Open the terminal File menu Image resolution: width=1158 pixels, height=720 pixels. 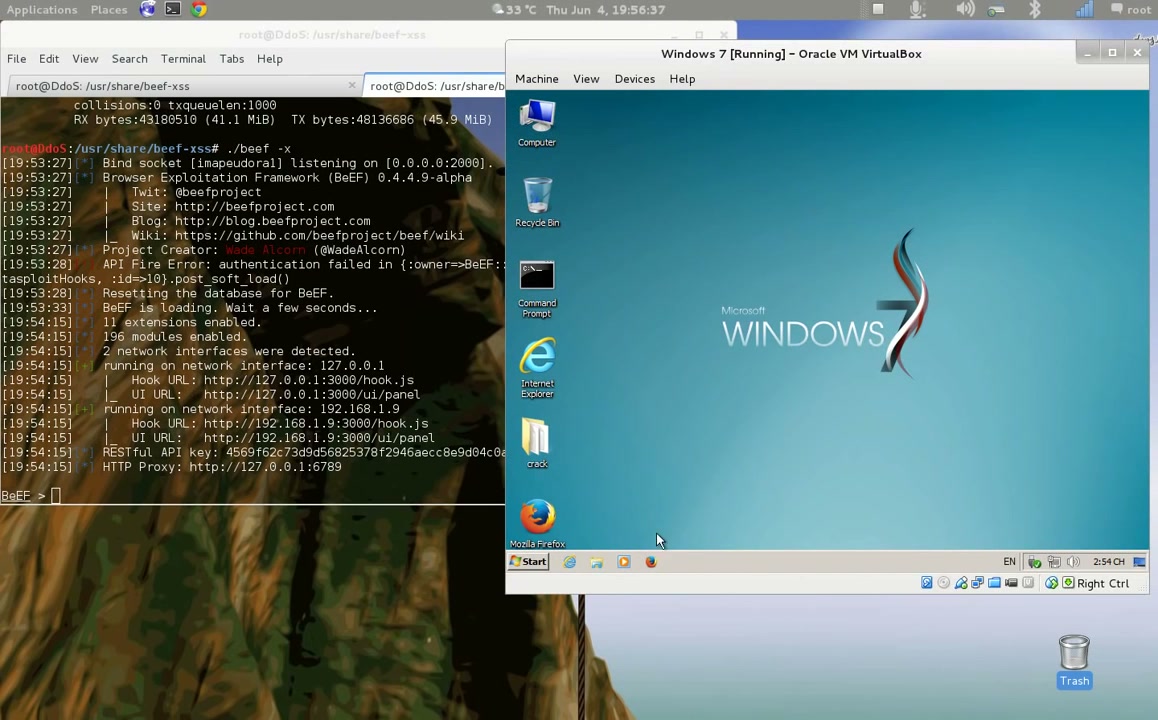16,59
